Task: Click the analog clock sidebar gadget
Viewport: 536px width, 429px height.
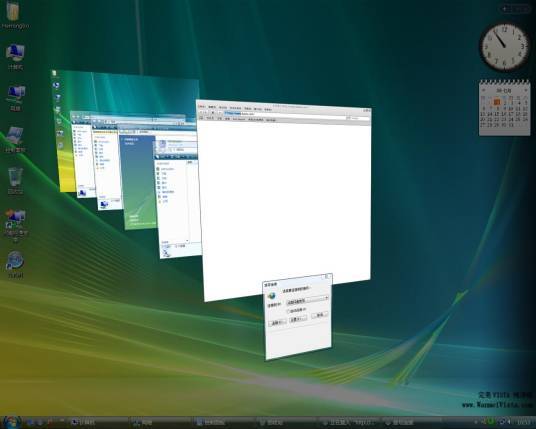Action: point(504,47)
